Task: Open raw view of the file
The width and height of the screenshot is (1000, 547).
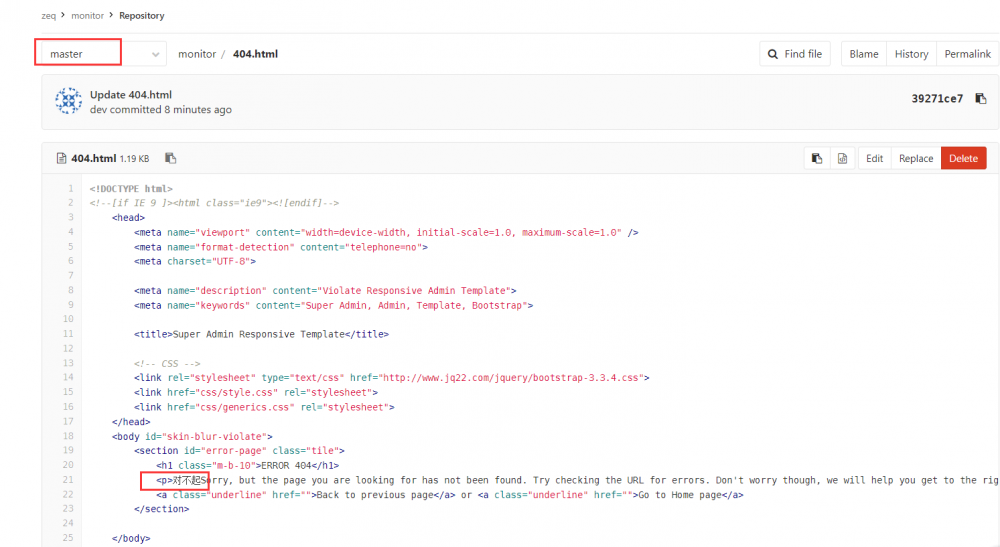Action: coord(842,158)
